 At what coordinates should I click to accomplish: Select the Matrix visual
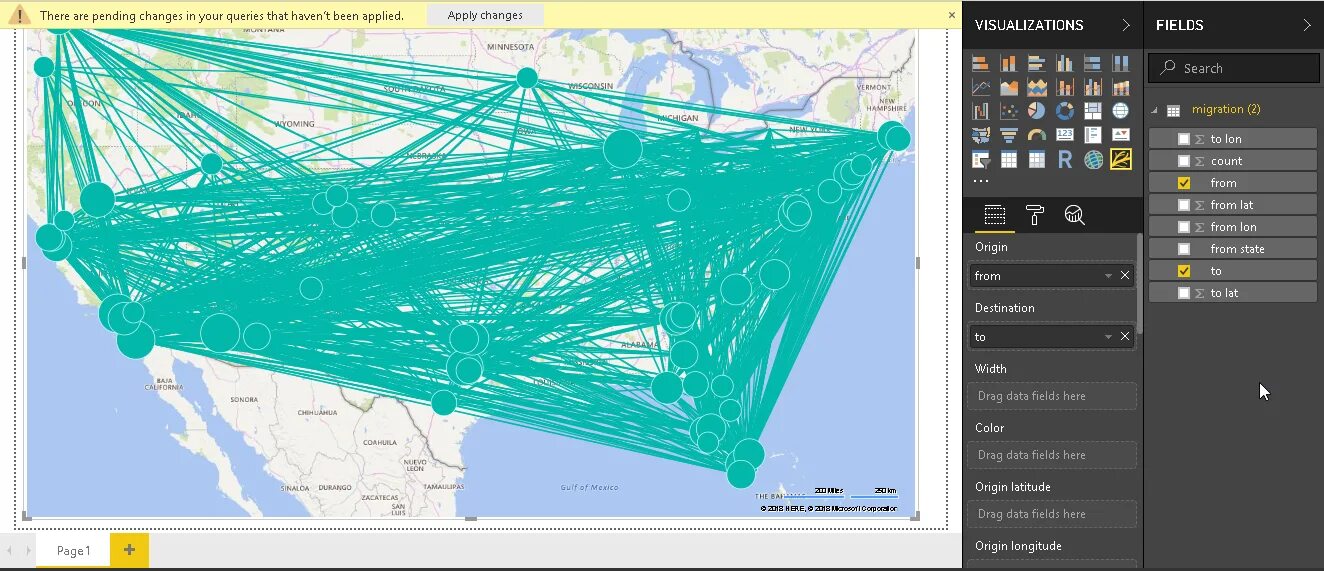(1036, 159)
